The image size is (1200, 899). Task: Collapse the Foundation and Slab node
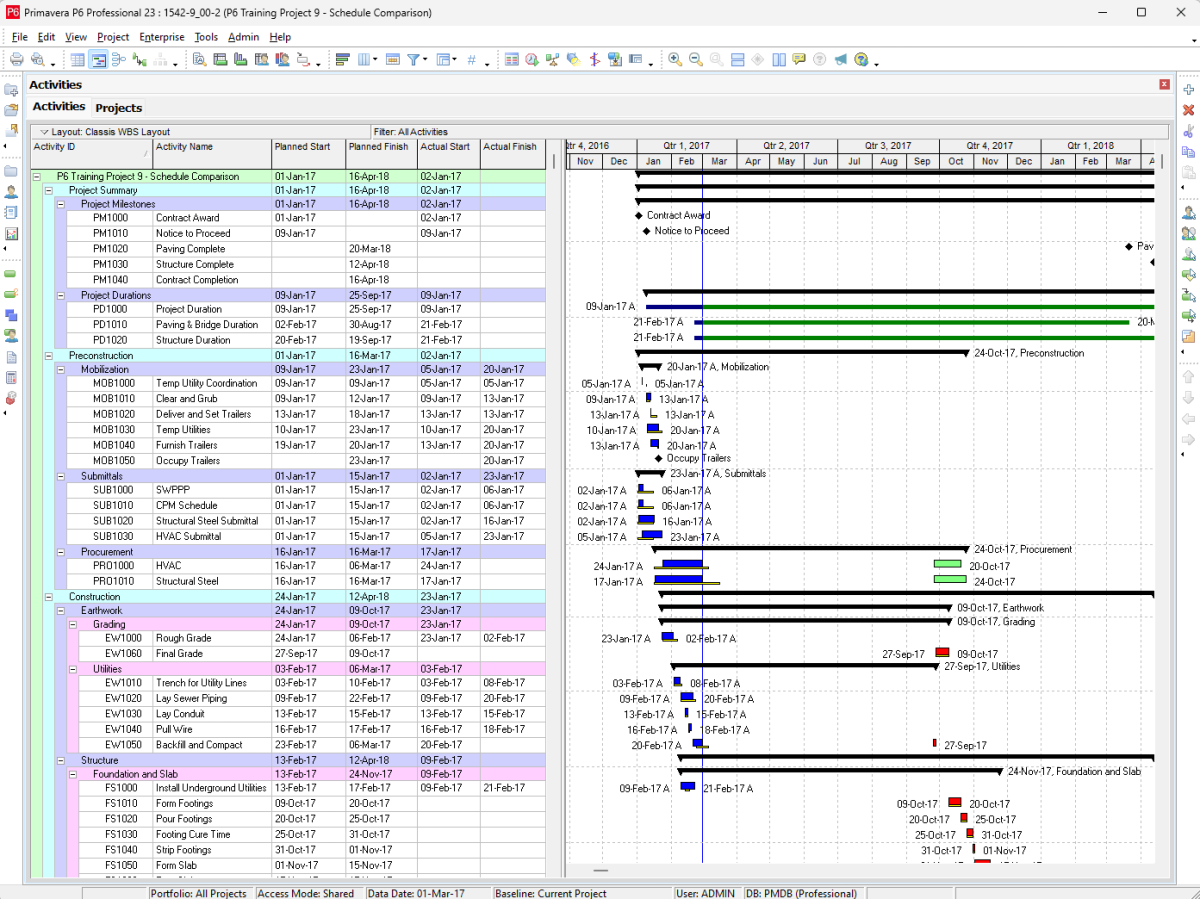point(72,774)
